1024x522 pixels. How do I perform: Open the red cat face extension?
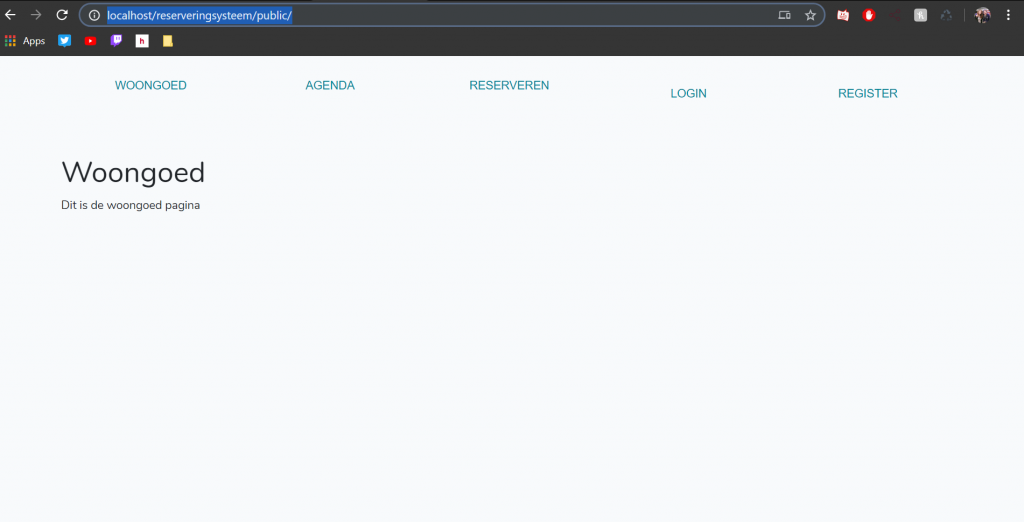tap(843, 15)
